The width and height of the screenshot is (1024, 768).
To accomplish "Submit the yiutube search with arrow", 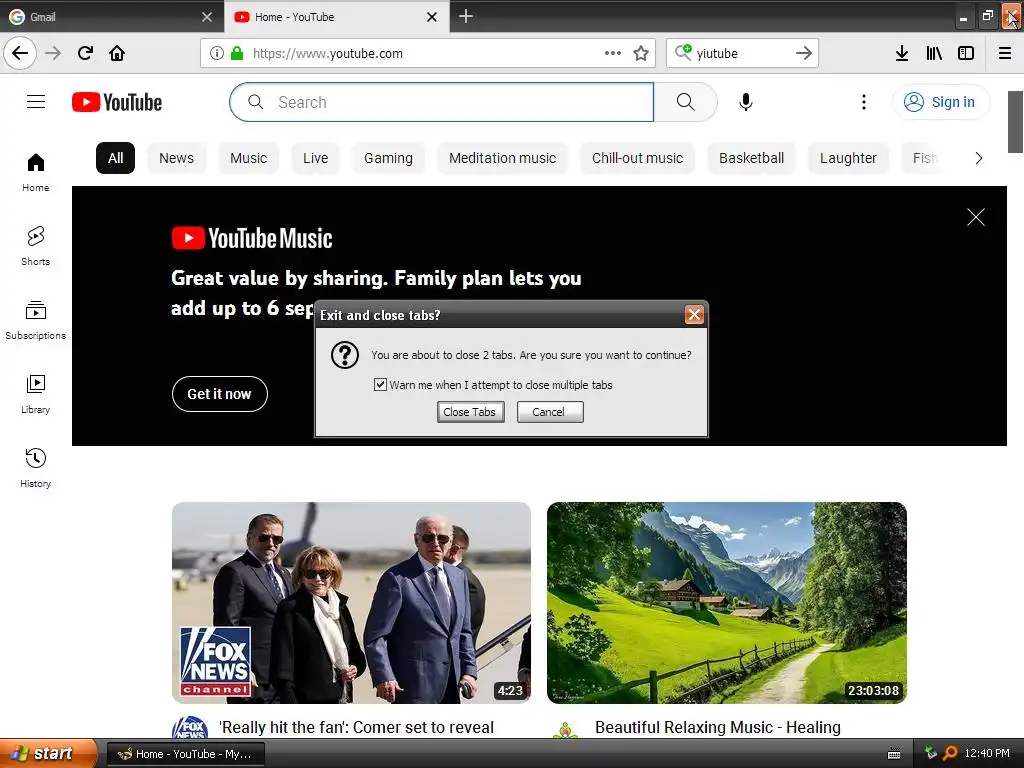I will click(x=804, y=53).
